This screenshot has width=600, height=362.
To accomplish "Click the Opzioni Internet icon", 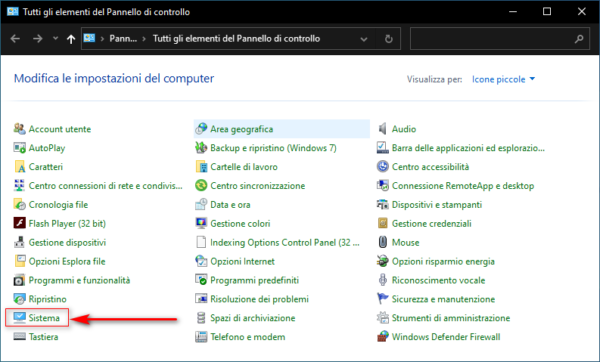I will (201, 261).
